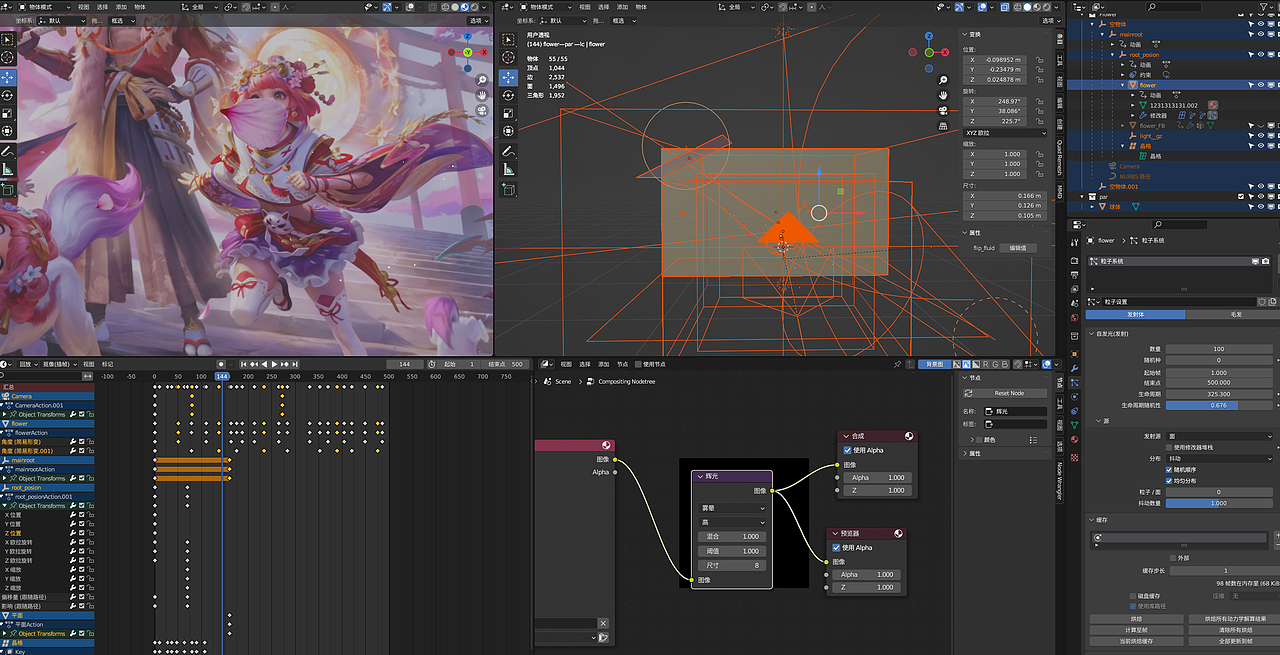Open the Modifier (wrench) properties tab
Viewport: 1280px width, 655px height.
[1074, 369]
